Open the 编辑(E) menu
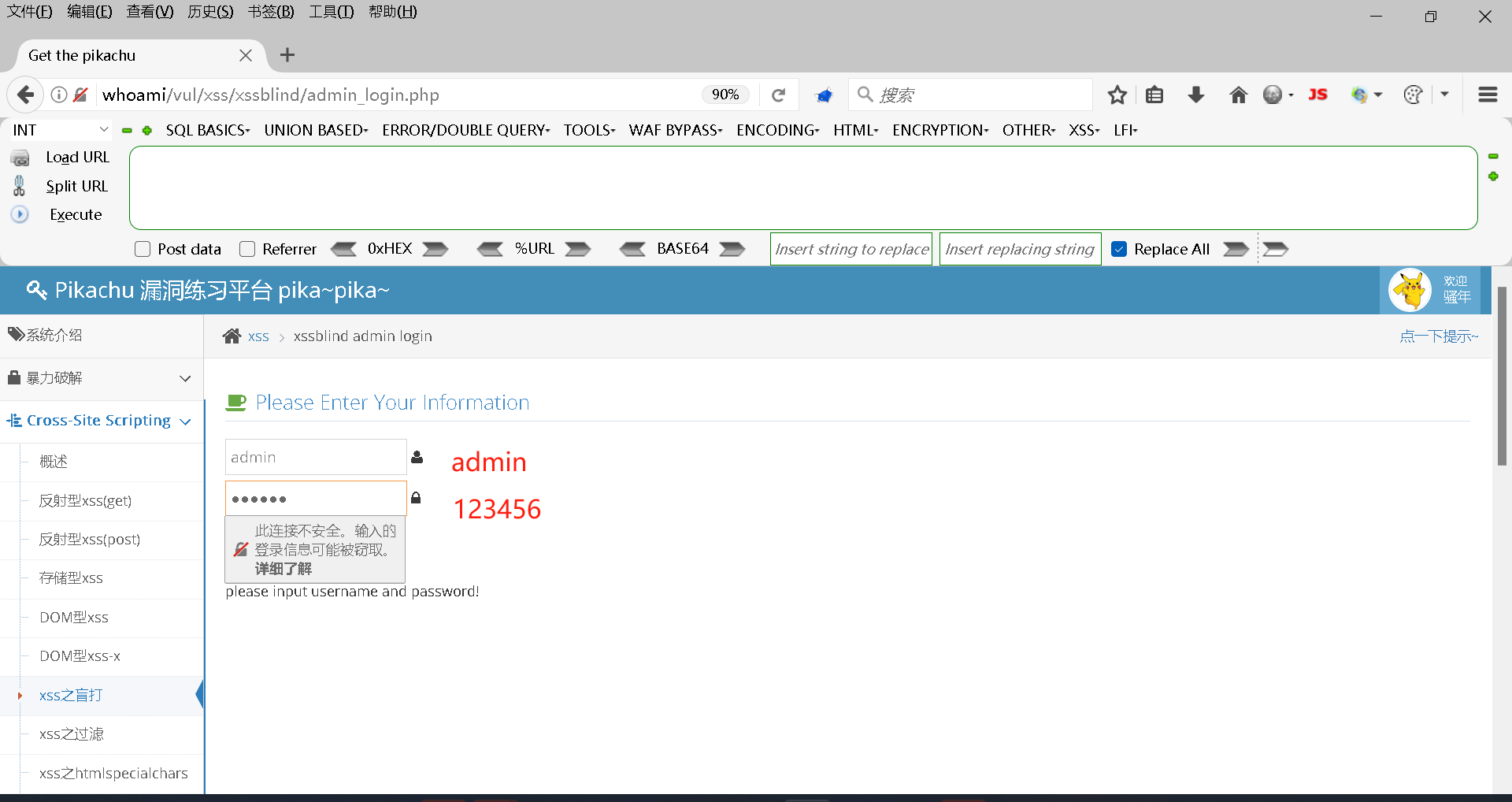Screen dimensions: 1512x802 click(x=89, y=12)
